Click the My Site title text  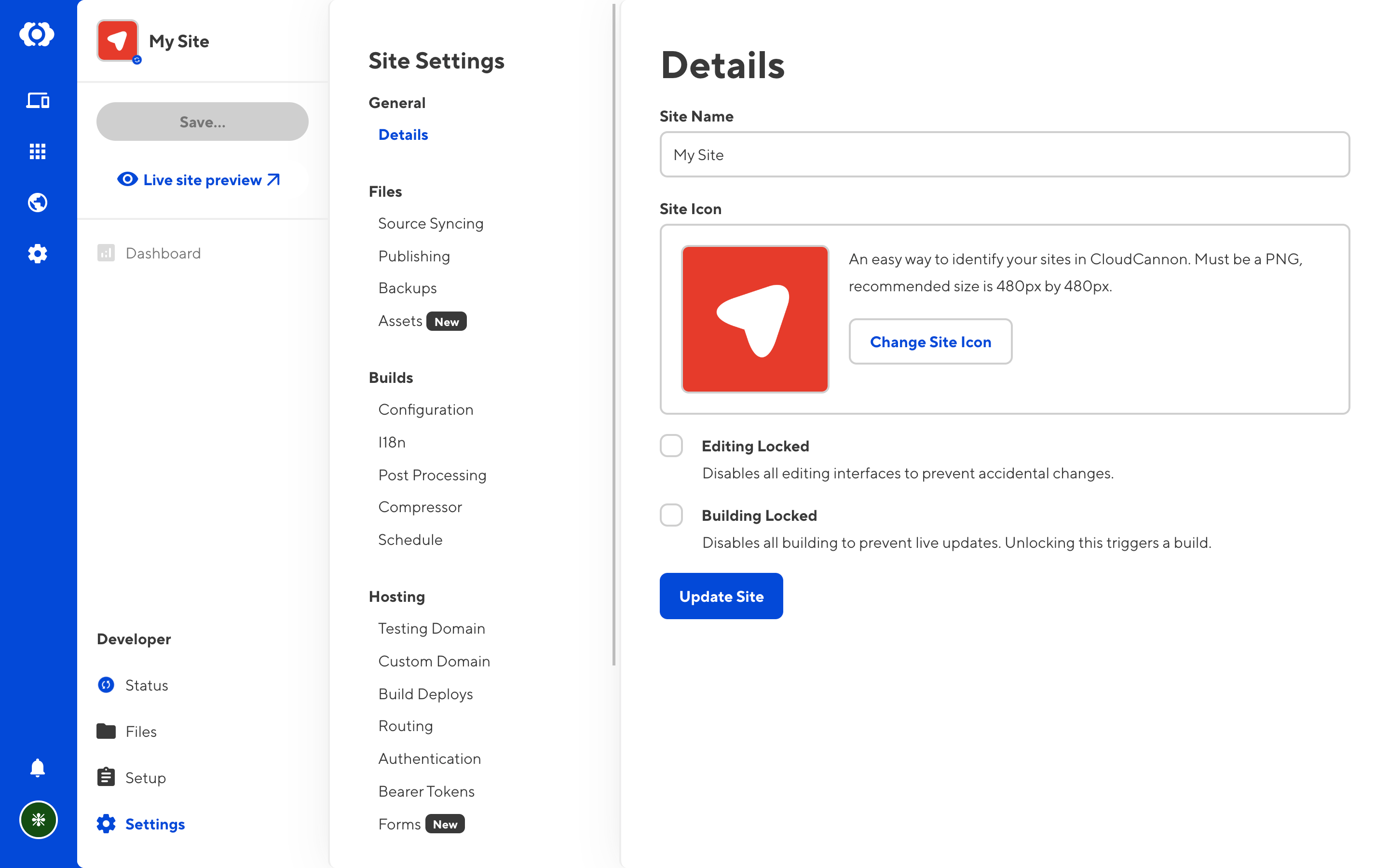point(178,41)
